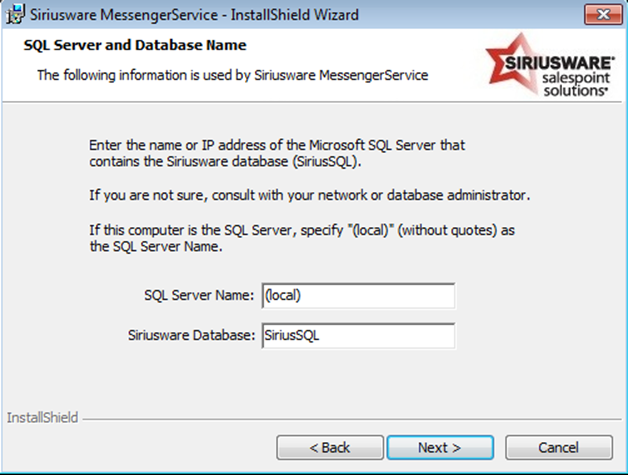The height and width of the screenshot is (475, 628).
Task: Click the InstallShield label at bottom left
Action: [x=42, y=416]
